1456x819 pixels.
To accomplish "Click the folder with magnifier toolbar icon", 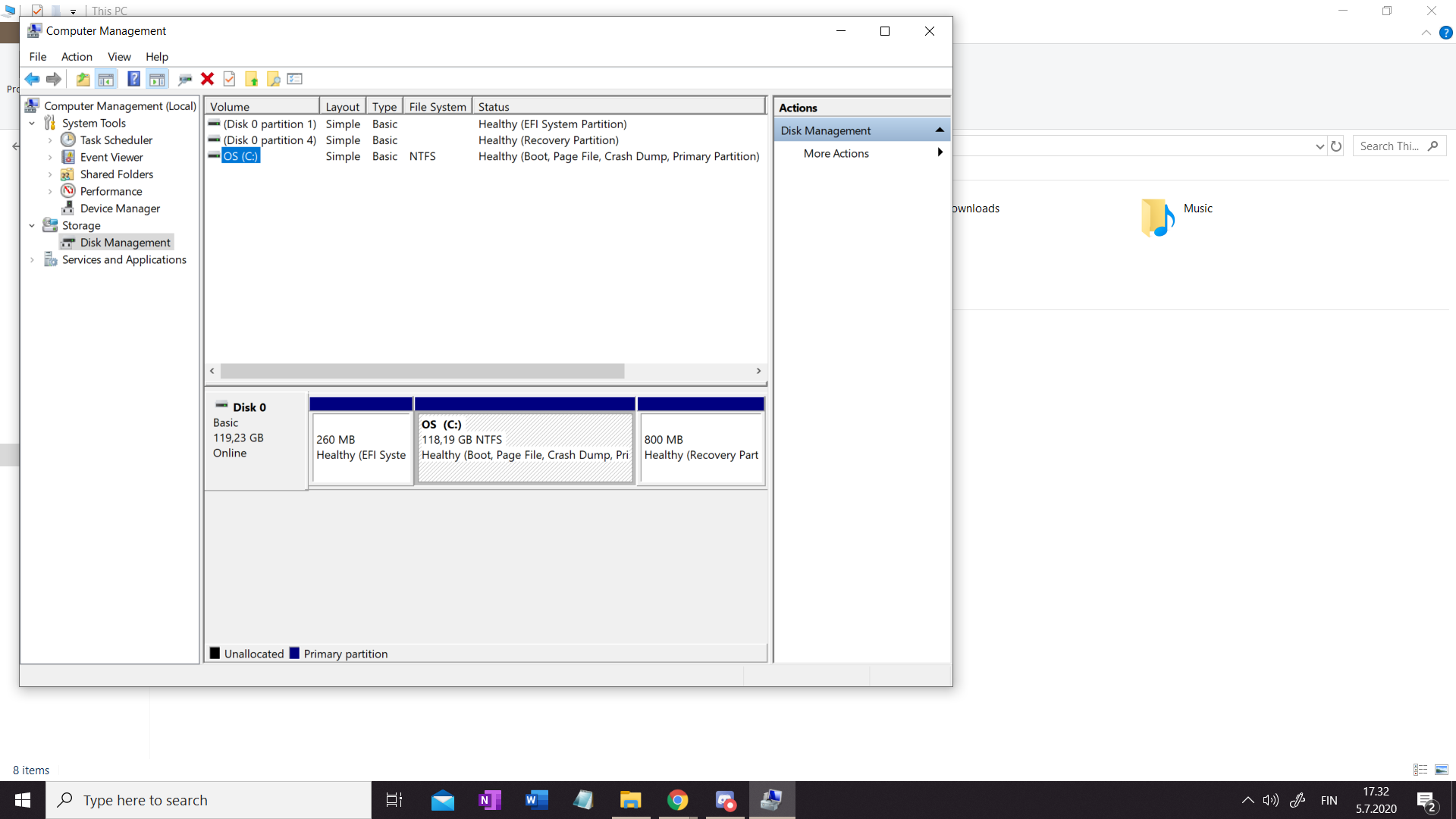I will 273,79.
